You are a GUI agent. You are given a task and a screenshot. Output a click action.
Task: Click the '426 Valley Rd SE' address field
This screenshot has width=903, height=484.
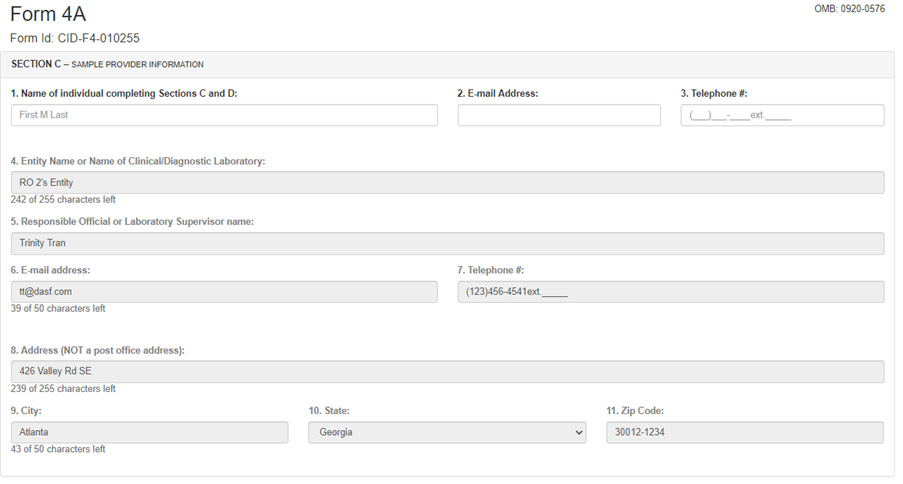(447, 372)
